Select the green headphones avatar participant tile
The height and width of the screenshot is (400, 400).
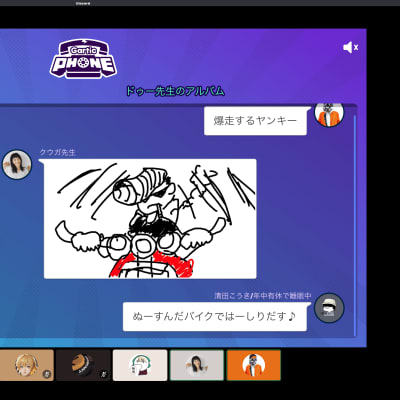click(x=140, y=365)
